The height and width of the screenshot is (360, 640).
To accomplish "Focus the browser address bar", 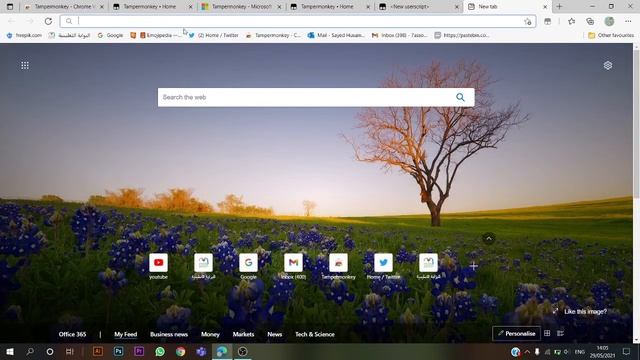I will [298, 21].
